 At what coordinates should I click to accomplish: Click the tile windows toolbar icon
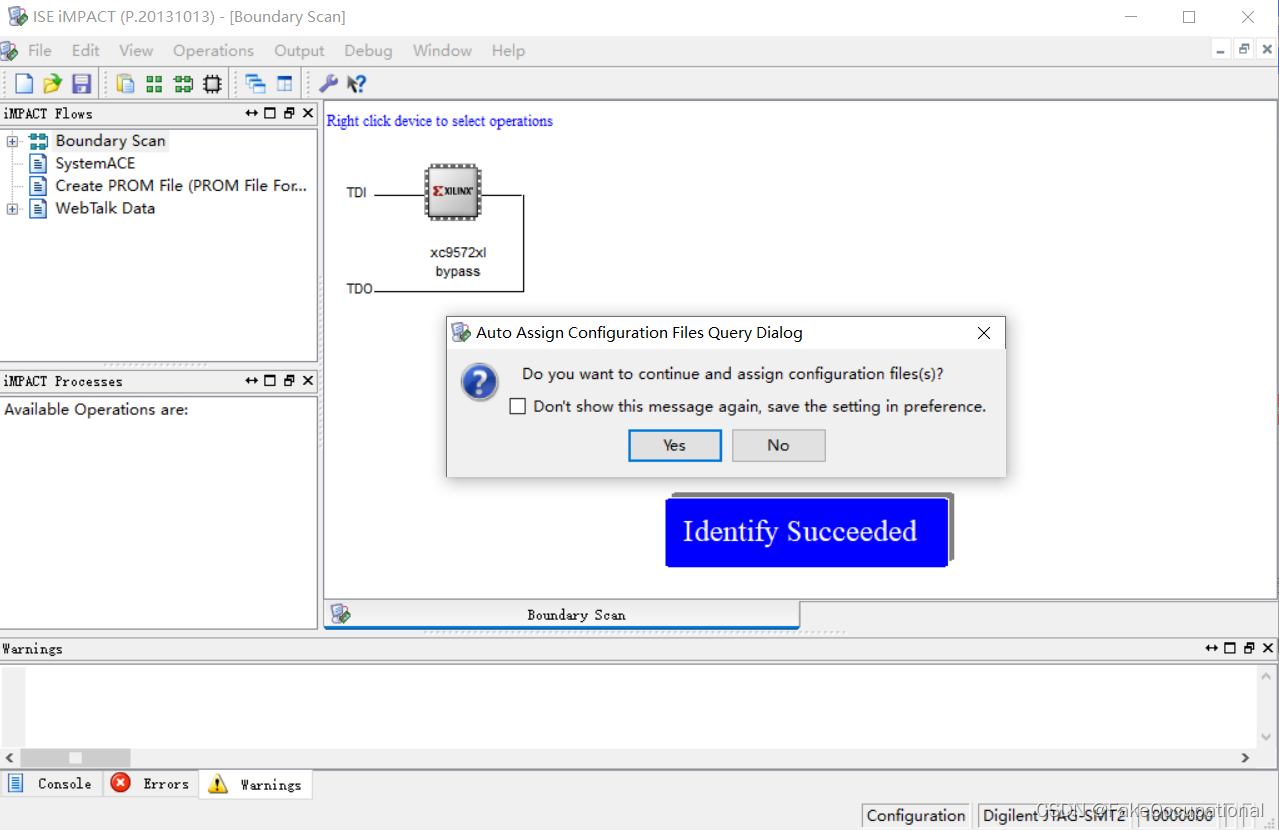coord(285,84)
